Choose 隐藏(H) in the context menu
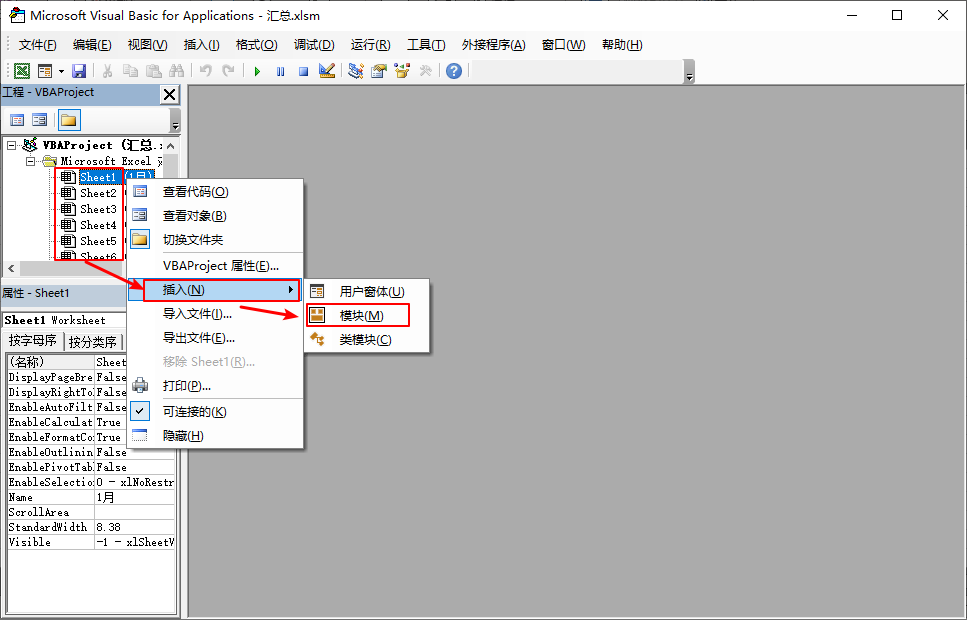The width and height of the screenshot is (967, 620). [215, 436]
